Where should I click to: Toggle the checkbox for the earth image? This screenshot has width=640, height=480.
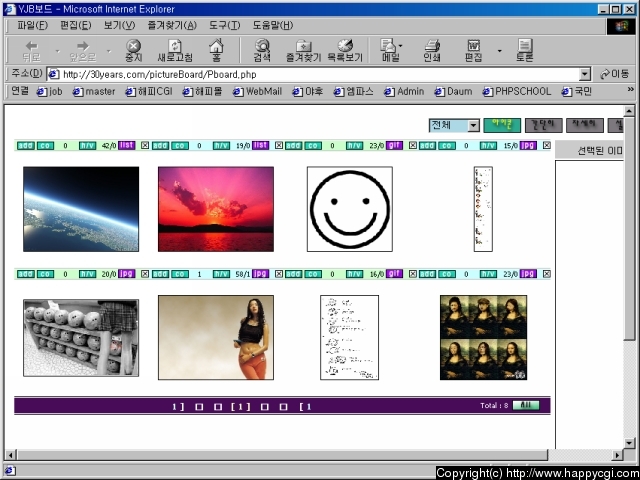coord(145,145)
